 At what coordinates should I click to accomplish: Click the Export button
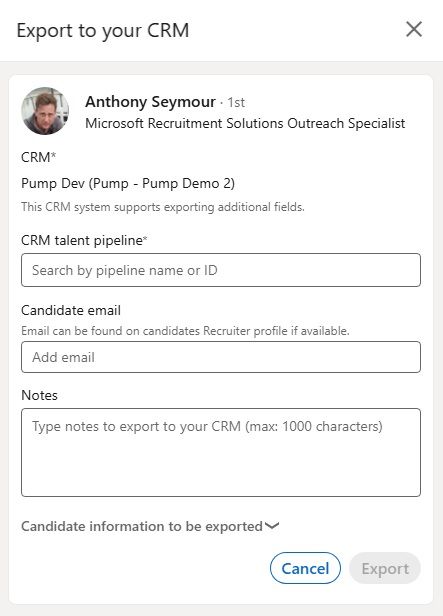(385, 568)
